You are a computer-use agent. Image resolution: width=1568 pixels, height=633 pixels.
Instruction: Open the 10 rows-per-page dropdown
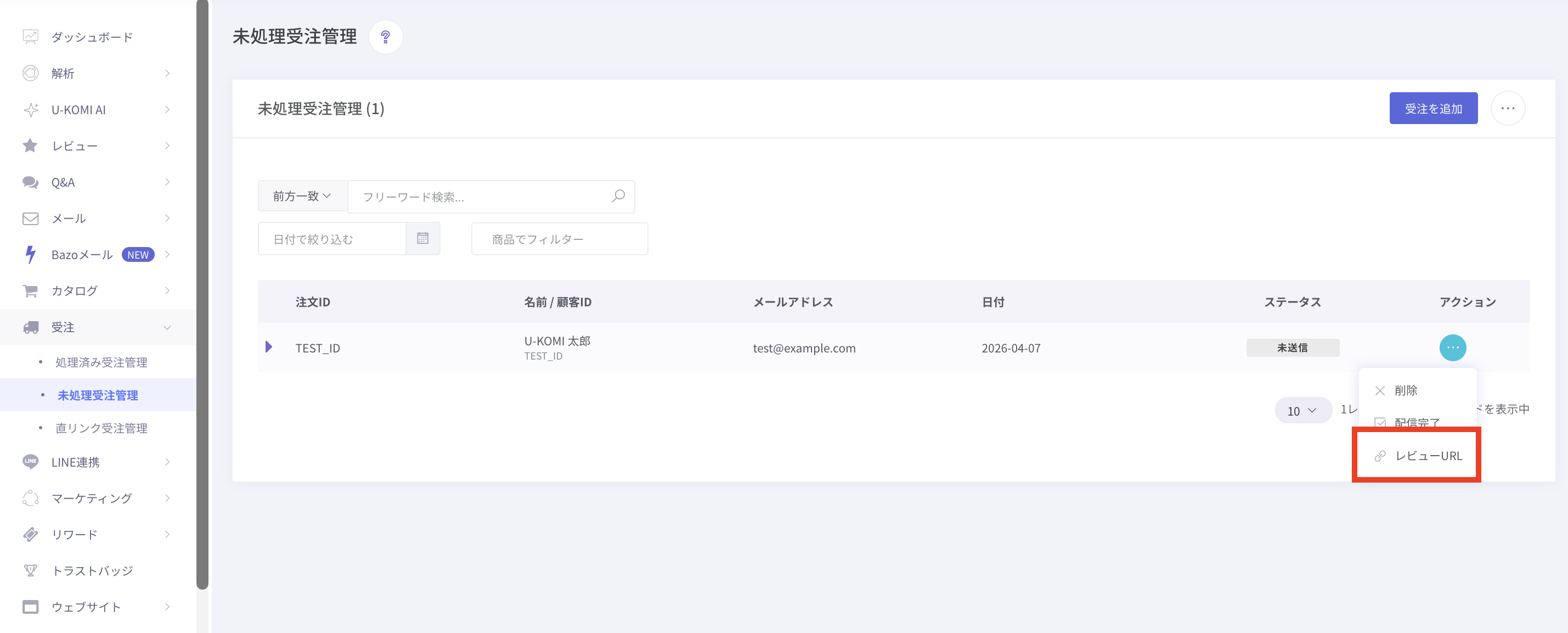1302,411
